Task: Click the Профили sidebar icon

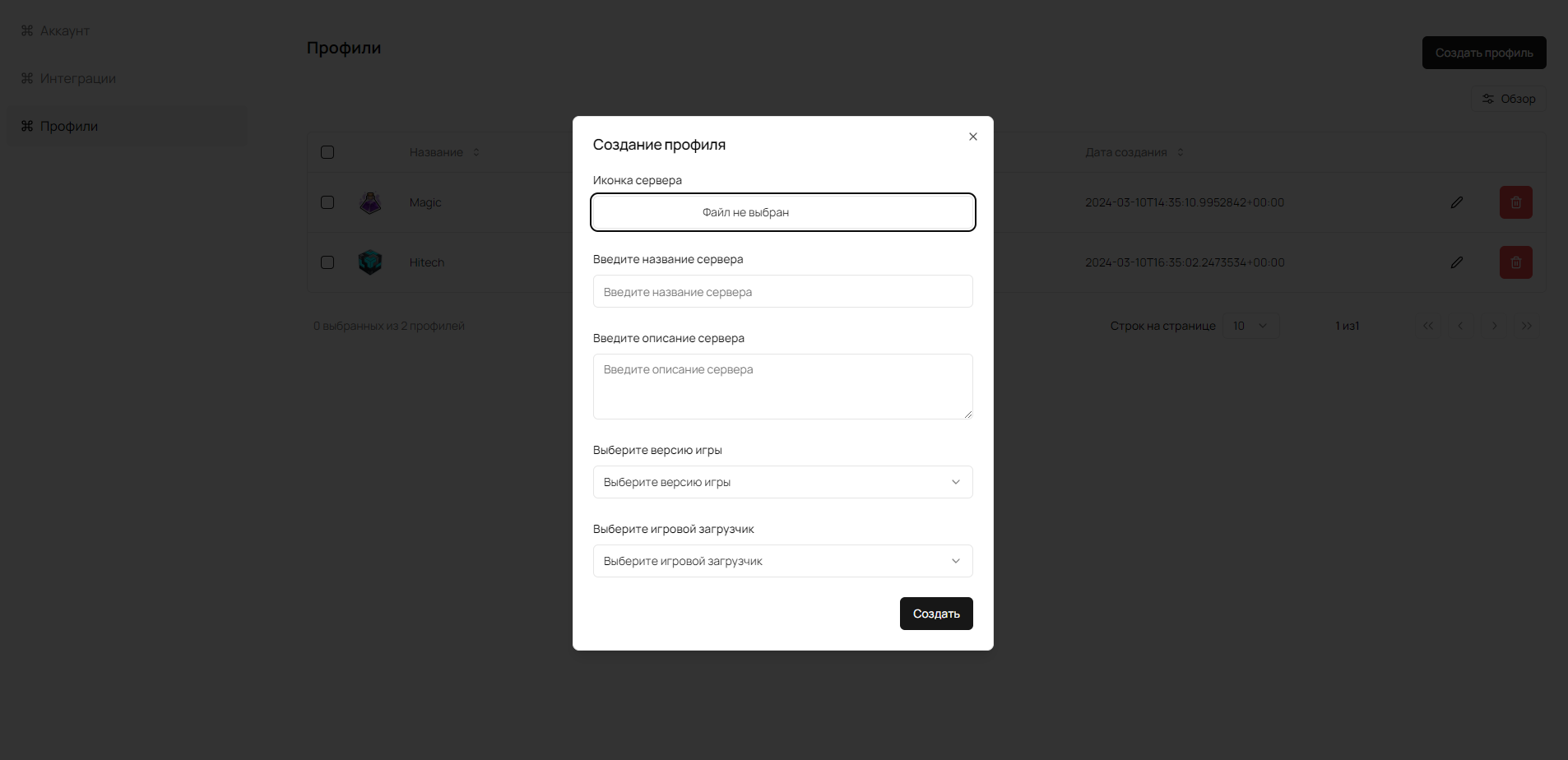Action: coord(26,126)
